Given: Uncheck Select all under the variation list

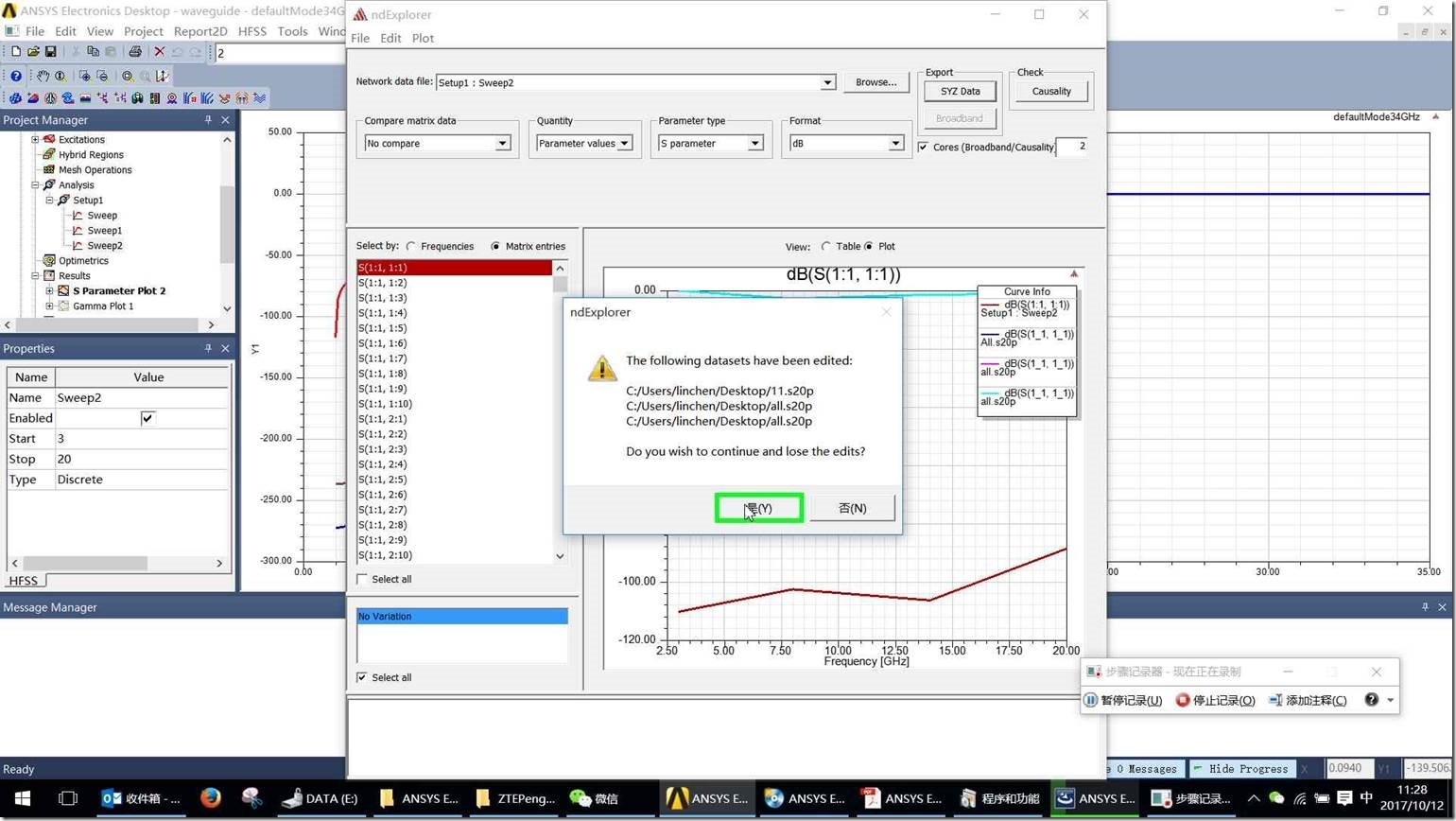Looking at the screenshot, I should pos(362,677).
